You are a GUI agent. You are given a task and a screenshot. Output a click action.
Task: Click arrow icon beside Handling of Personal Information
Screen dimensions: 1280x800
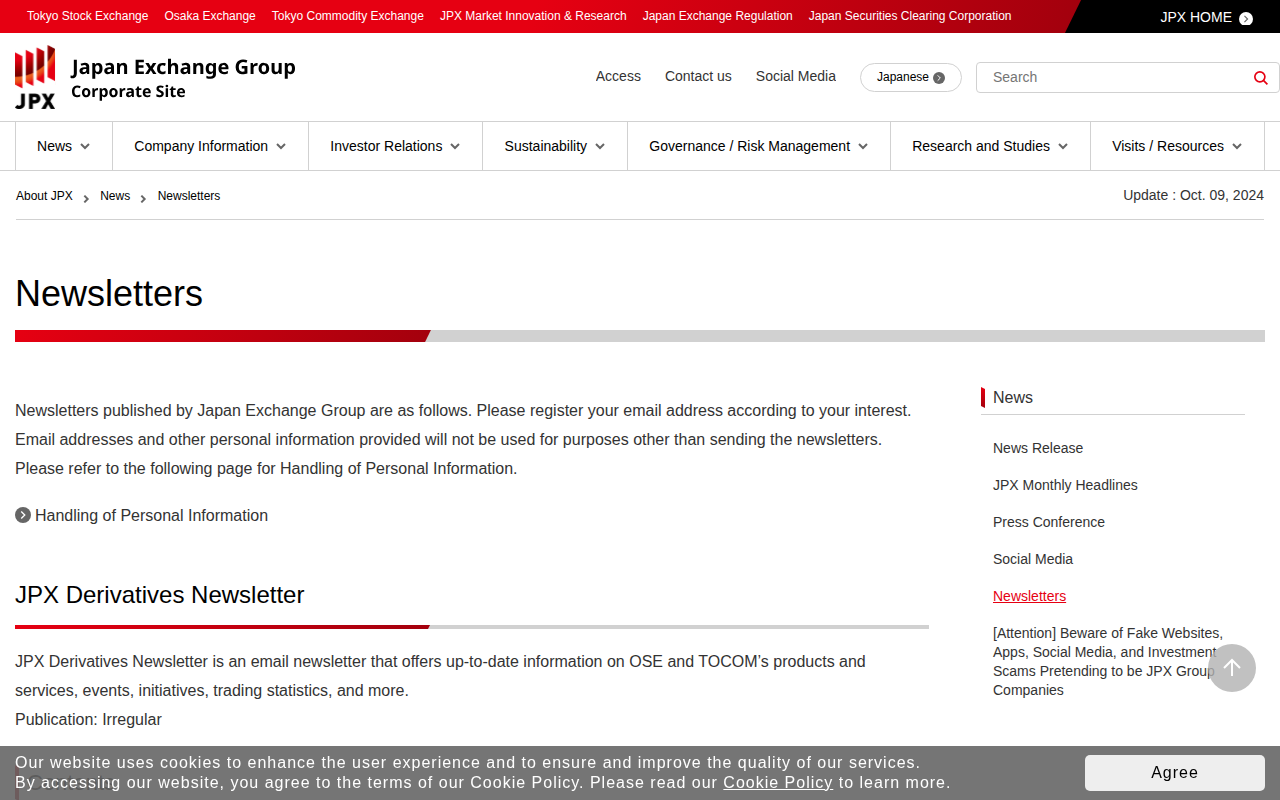[x=23, y=515]
